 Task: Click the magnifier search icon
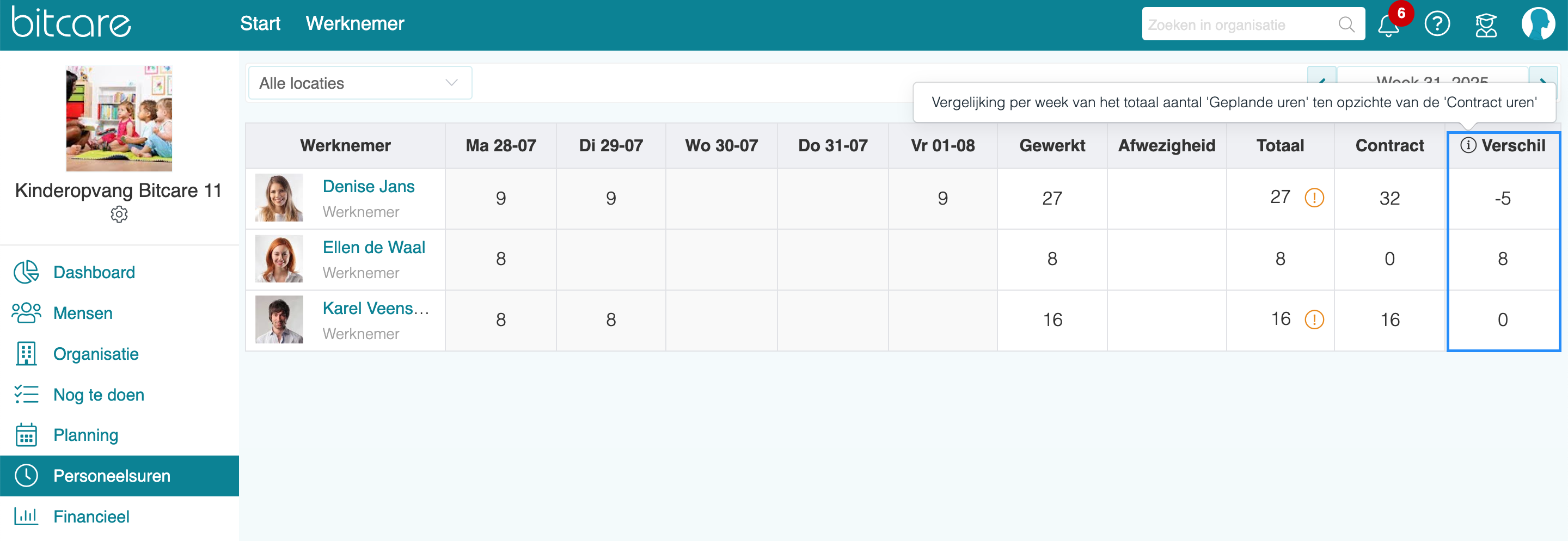[1346, 24]
